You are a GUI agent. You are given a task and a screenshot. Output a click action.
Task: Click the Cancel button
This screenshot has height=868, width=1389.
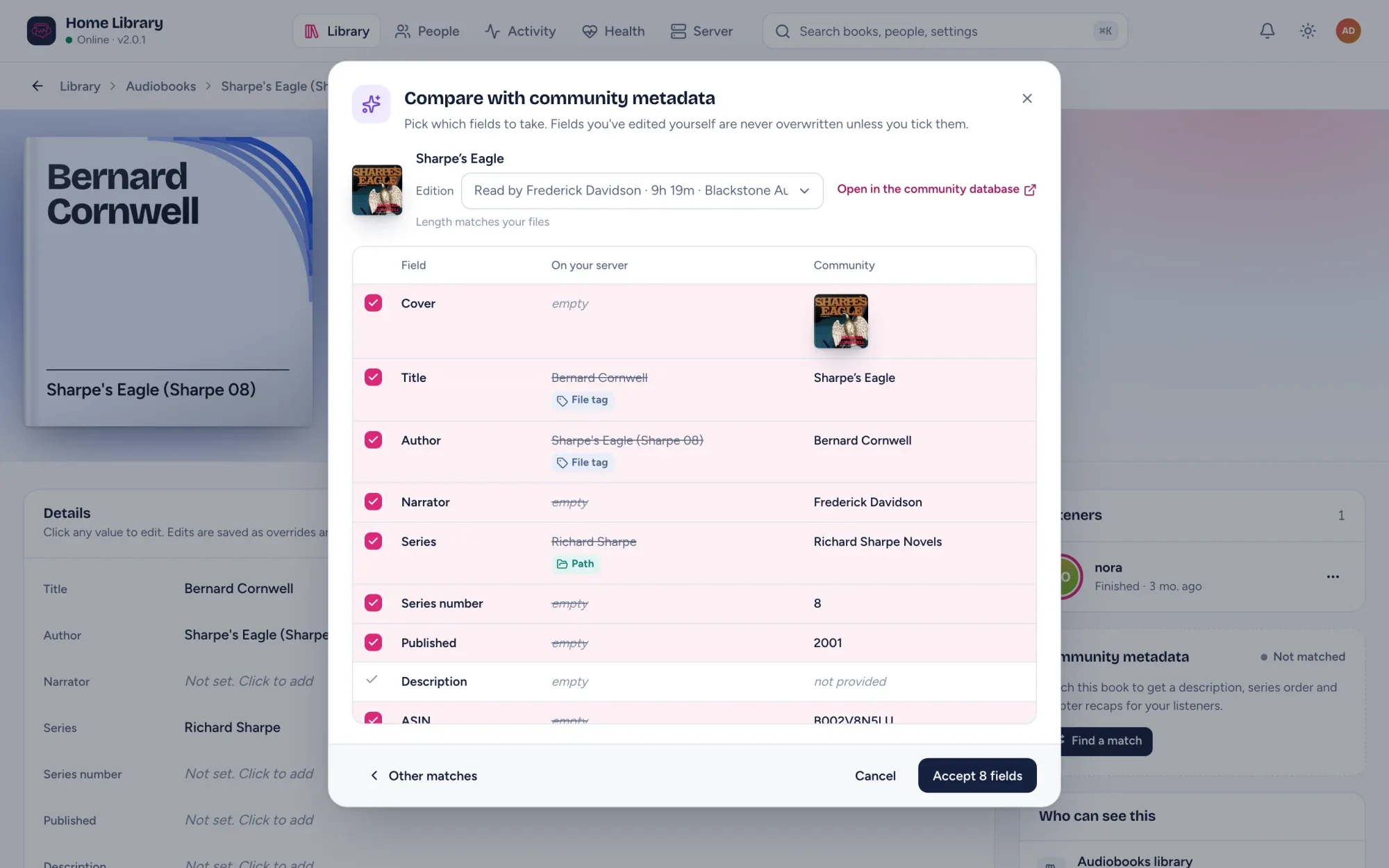(875, 776)
